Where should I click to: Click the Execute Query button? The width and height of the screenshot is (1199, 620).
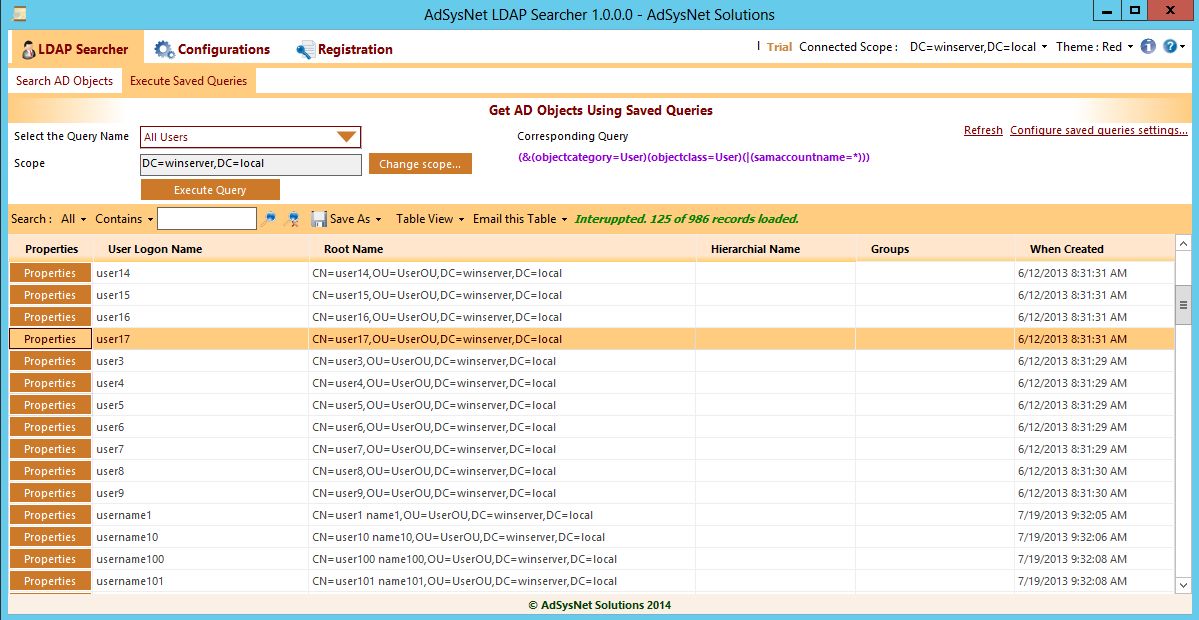pyautogui.click(x=210, y=190)
